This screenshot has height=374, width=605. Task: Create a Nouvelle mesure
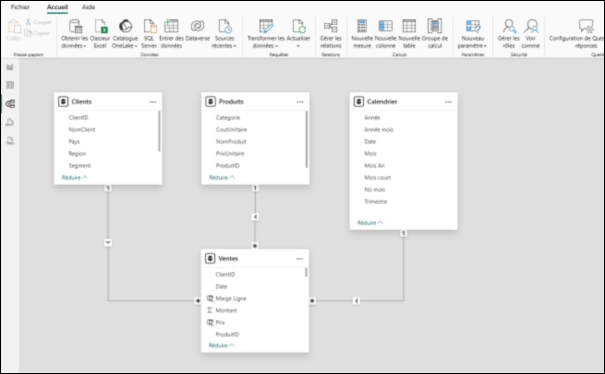click(362, 34)
